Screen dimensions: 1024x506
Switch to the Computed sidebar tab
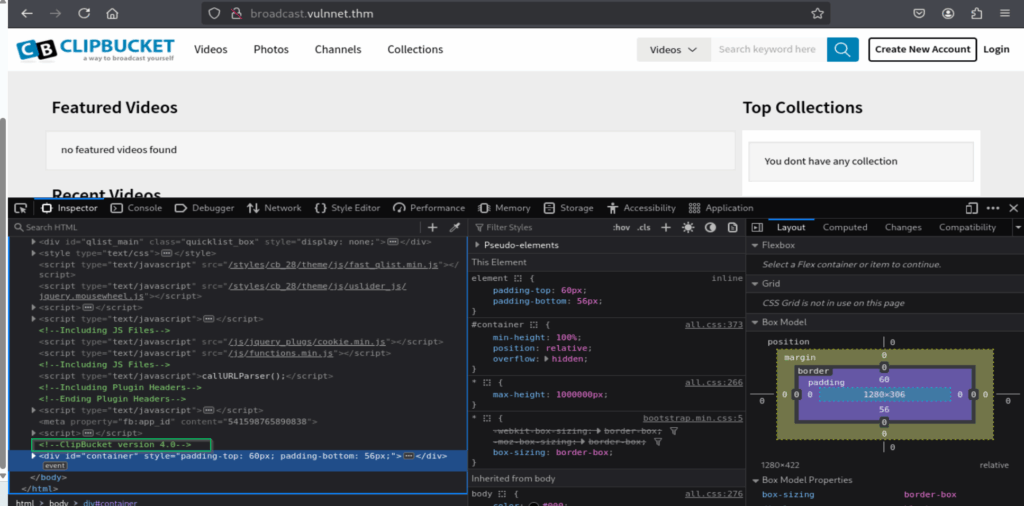845,227
